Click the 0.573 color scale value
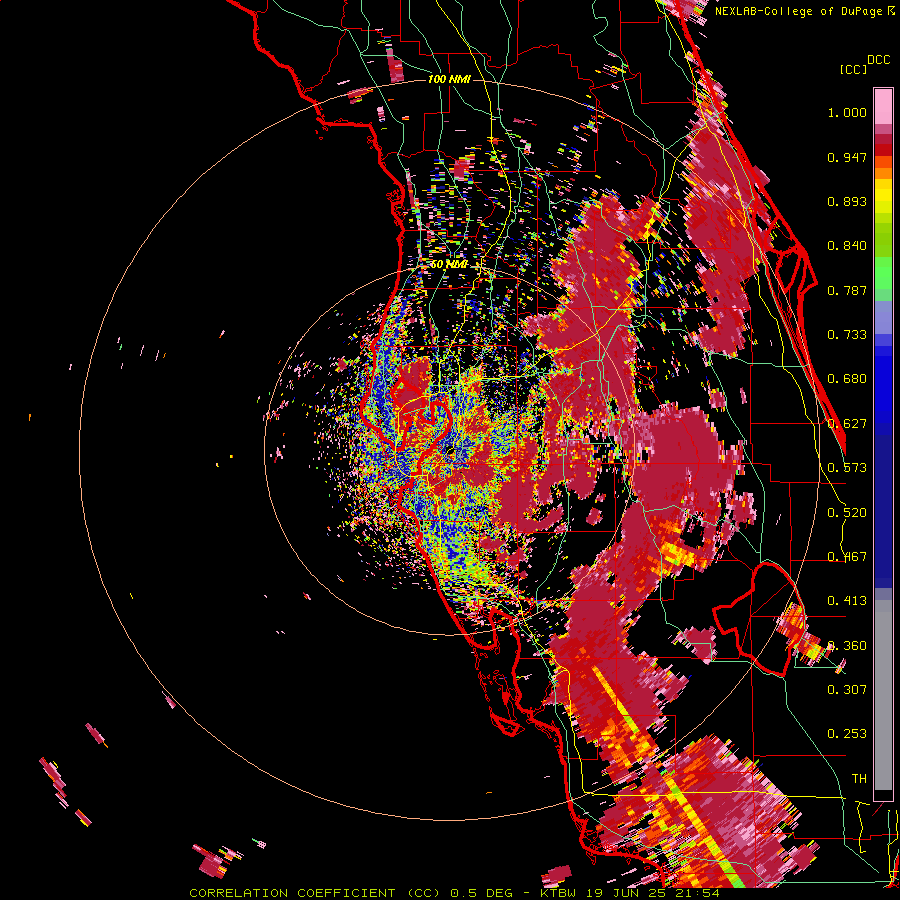Image resolution: width=900 pixels, height=900 pixels. coord(847,468)
